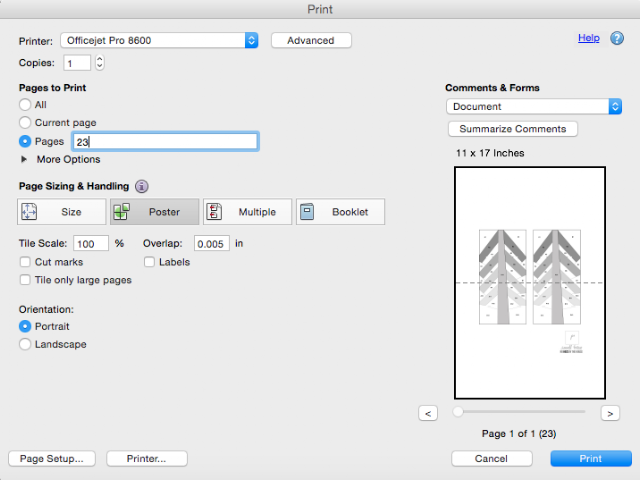Viewport: 640px width, 480px height.
Task: Choose the Booklet printing option
Action: (x=340, y=212)
